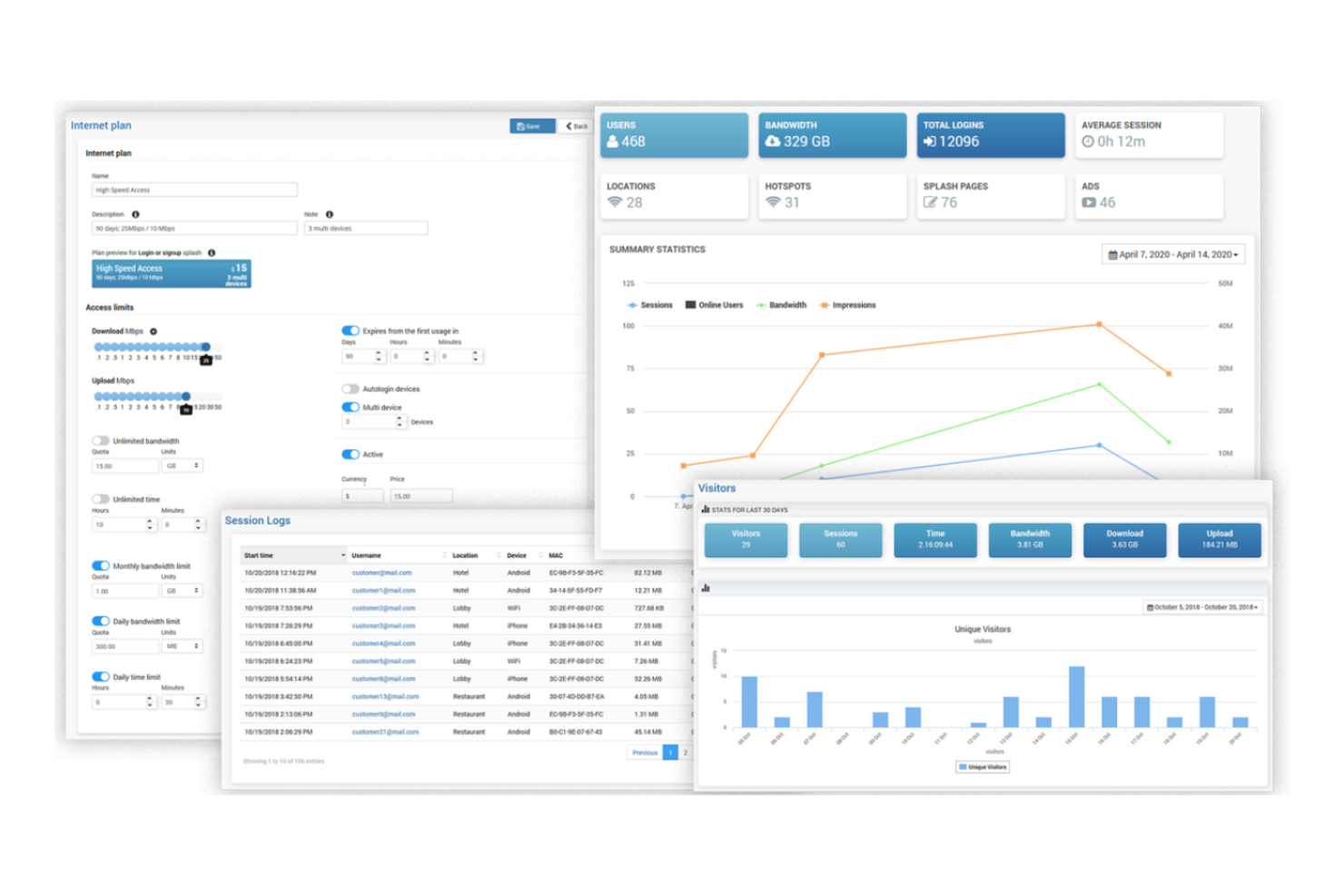Click the clock icon on Average Session card
The width and height of the screenshot is (1344, 896).
[x=1088, y=142]
